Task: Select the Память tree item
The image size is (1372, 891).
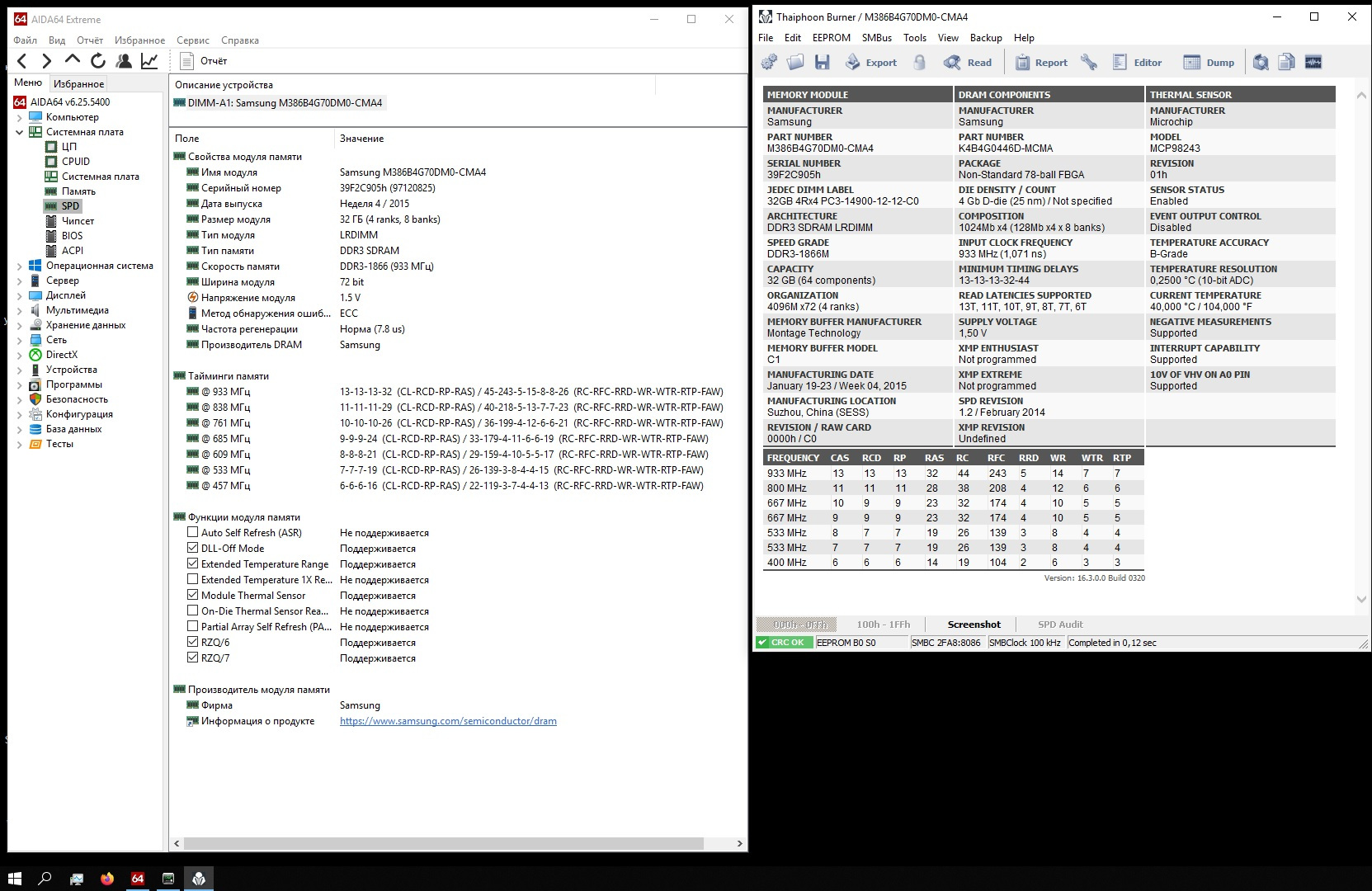Action: tap(78, 191)
